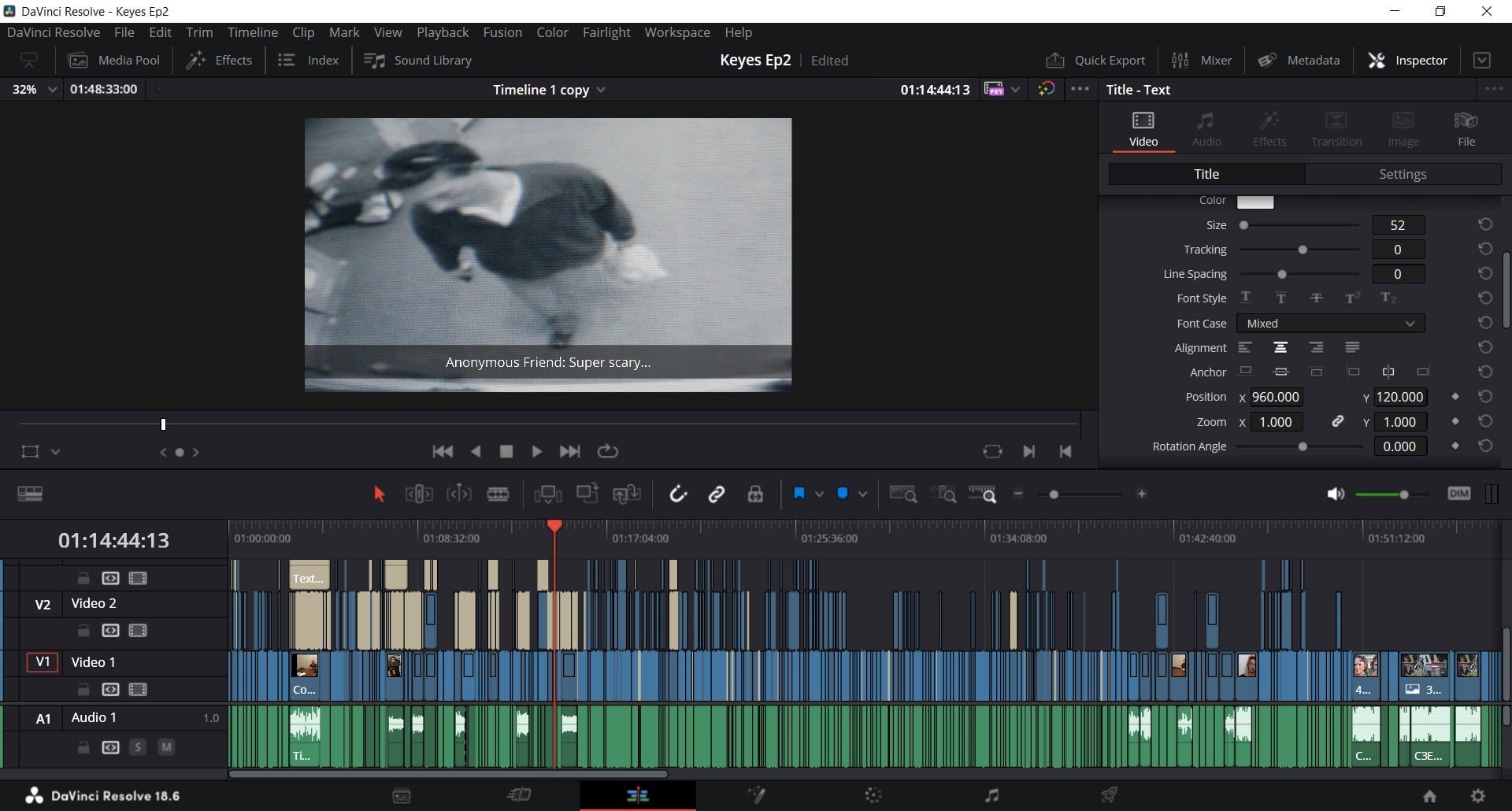
Task: Toggle timeline Snapping magnet icon
Action: pos(678,494)
